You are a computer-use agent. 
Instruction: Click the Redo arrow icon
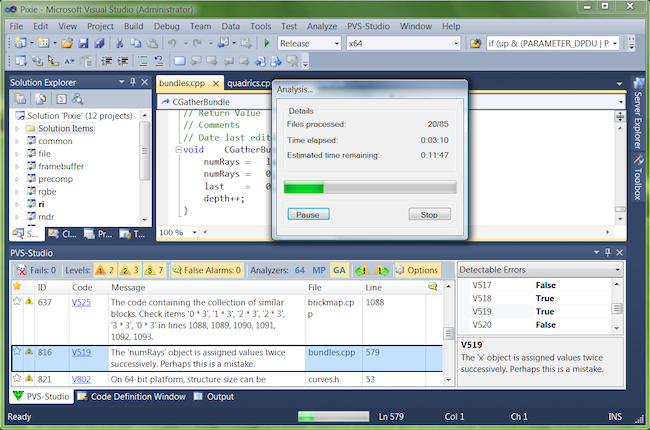[197, 43]
